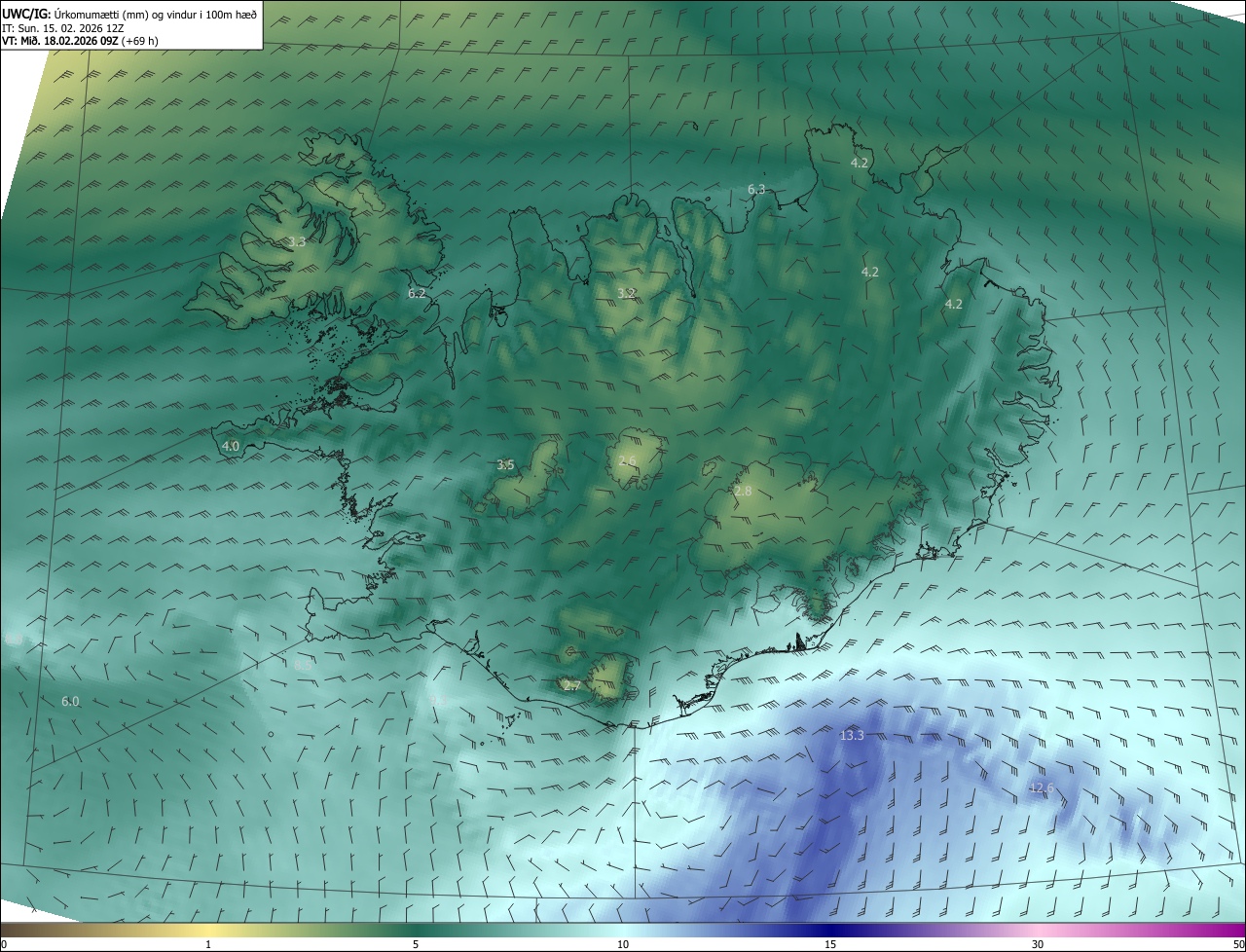Click the colorbar tick label 10
Viewport: 1246px width, 952px height.
[623, 945]
